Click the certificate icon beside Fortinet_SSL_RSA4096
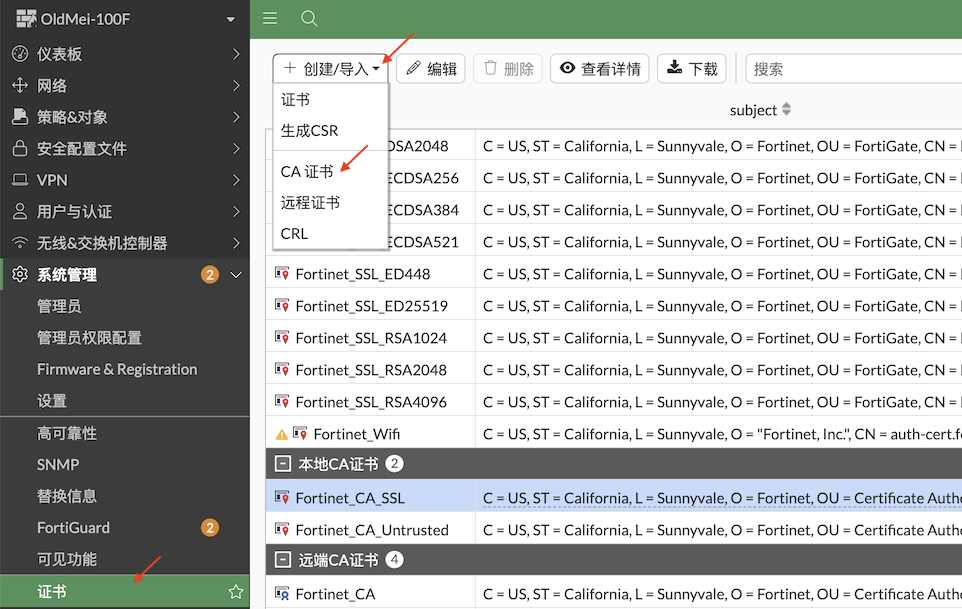The image size is (962, 609). coord(282,401)
